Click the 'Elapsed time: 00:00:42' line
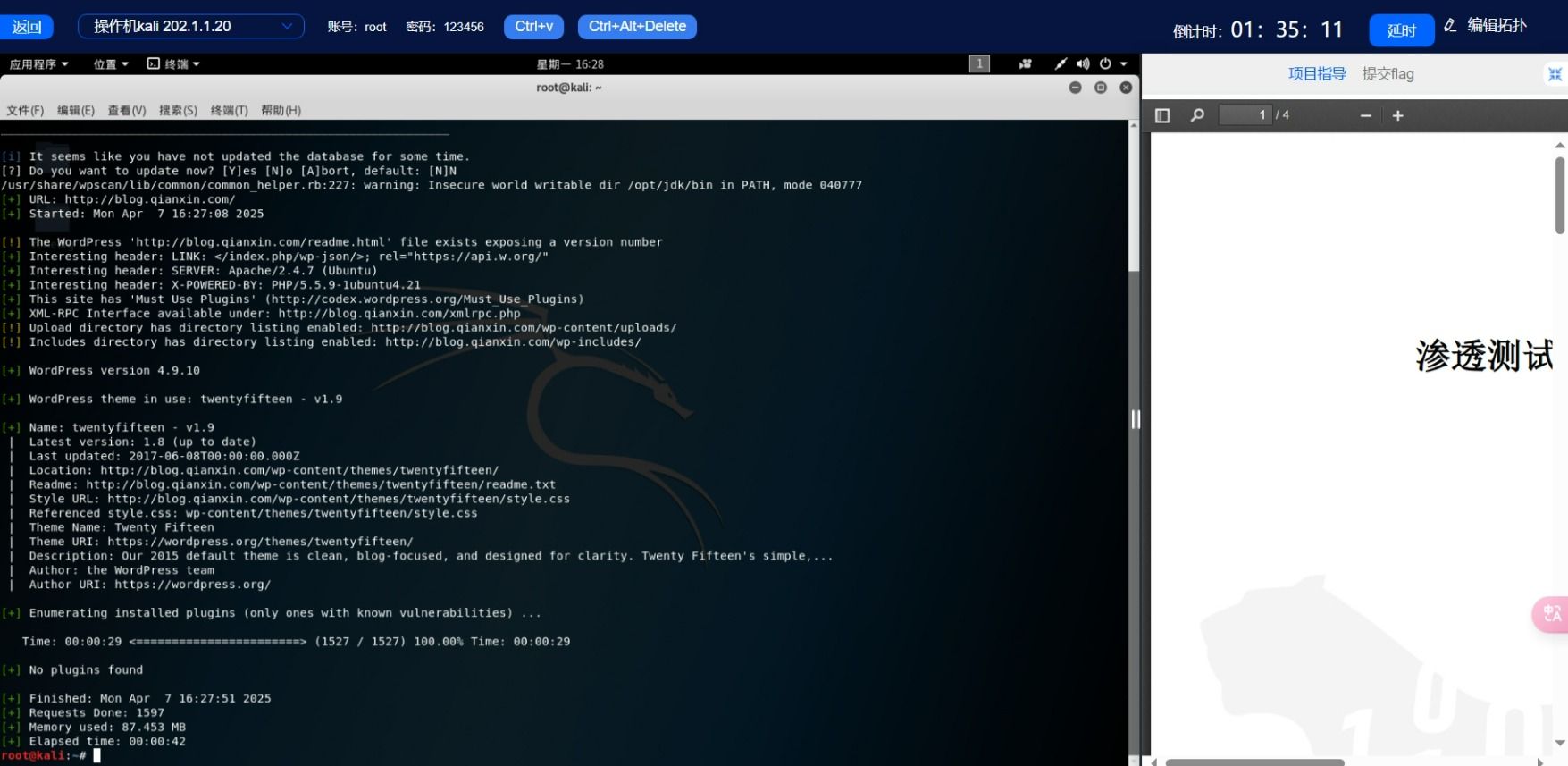 coord(107,742)
